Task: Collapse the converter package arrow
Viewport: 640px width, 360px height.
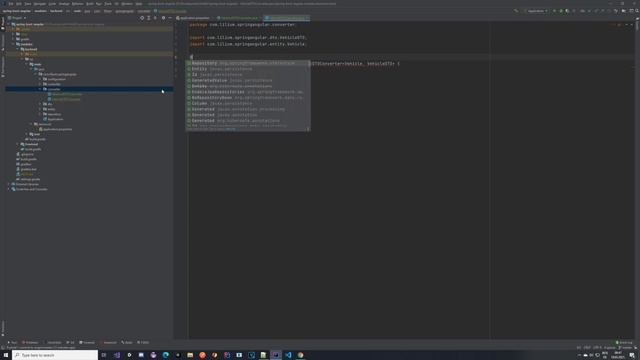Action: [x=40, y=89]
